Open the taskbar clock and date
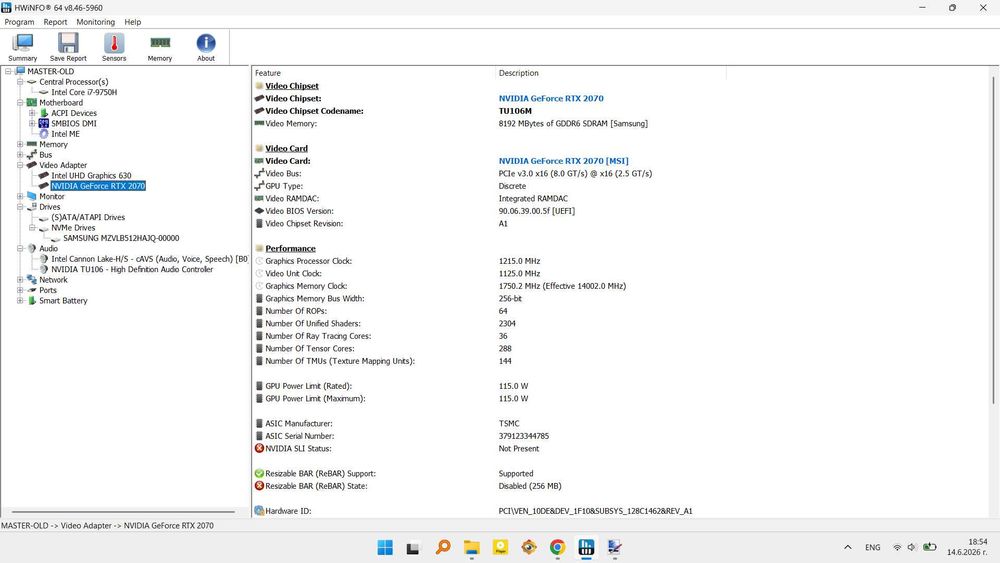Screen dimensions: 1000x563 pyautogui.click(x=968, y=547)
